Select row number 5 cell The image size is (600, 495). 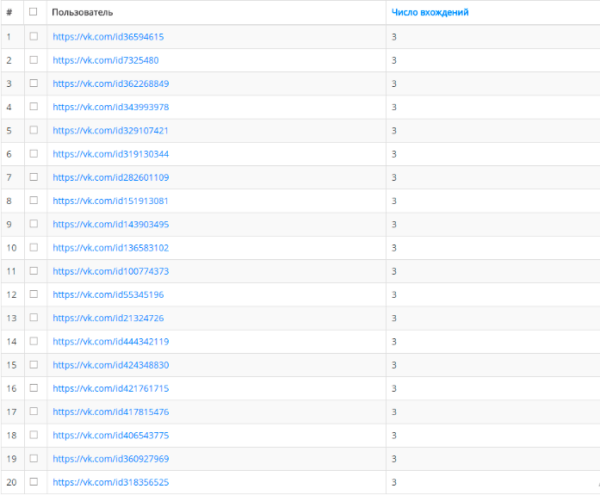(9, 130)
